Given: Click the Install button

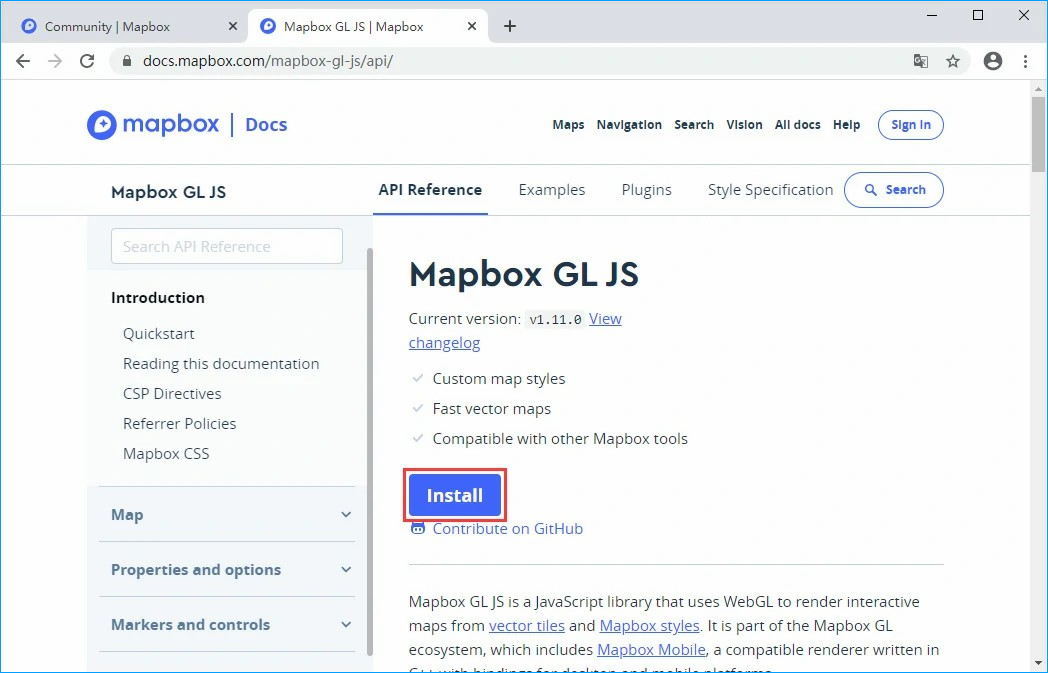Looking at the screenshot, I should [454, 495].
